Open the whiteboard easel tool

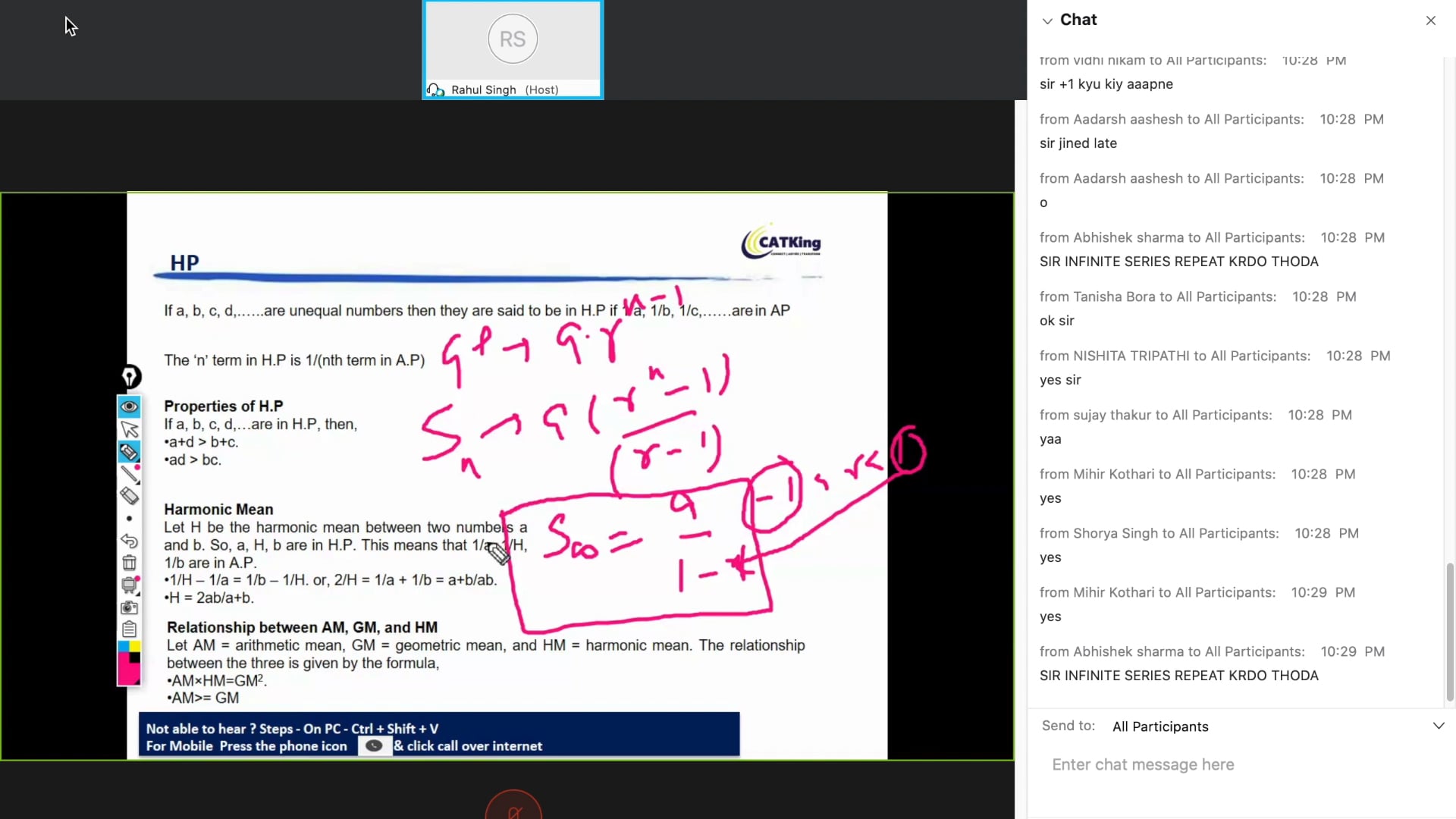point(130,585)
